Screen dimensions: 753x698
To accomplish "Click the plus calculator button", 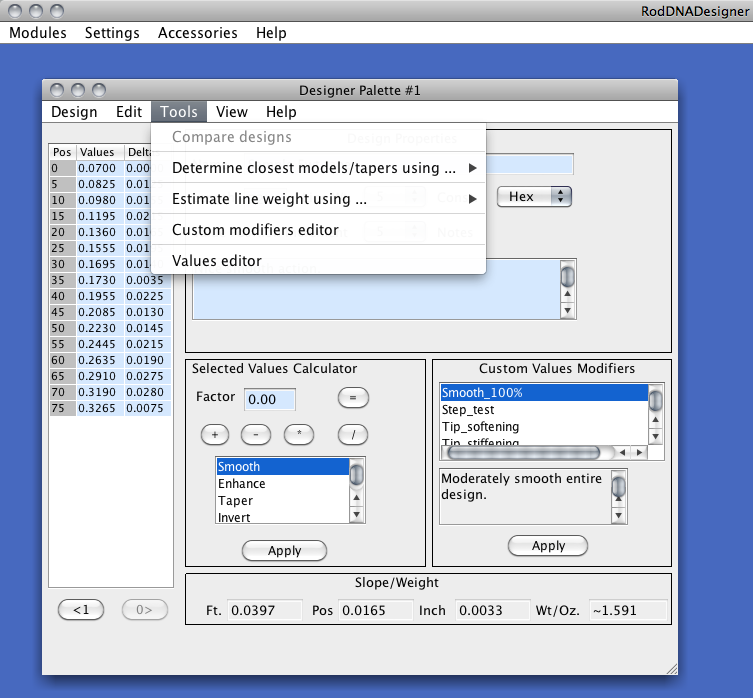I will [x=215, y=435].
